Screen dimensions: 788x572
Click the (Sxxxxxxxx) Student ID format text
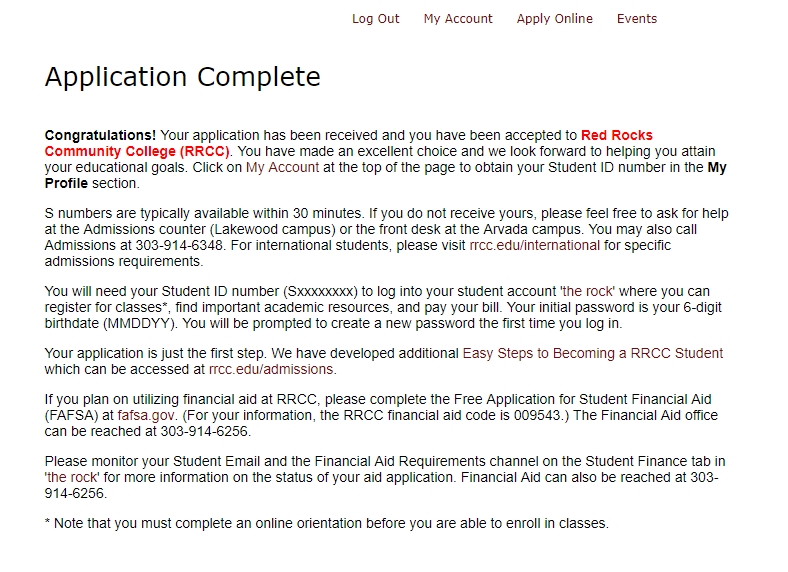[x=321, y=292]
